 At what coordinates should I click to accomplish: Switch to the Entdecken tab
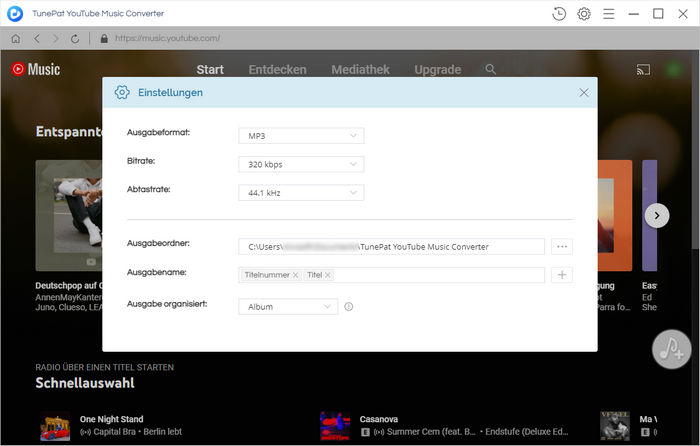[x=277, y=70]
